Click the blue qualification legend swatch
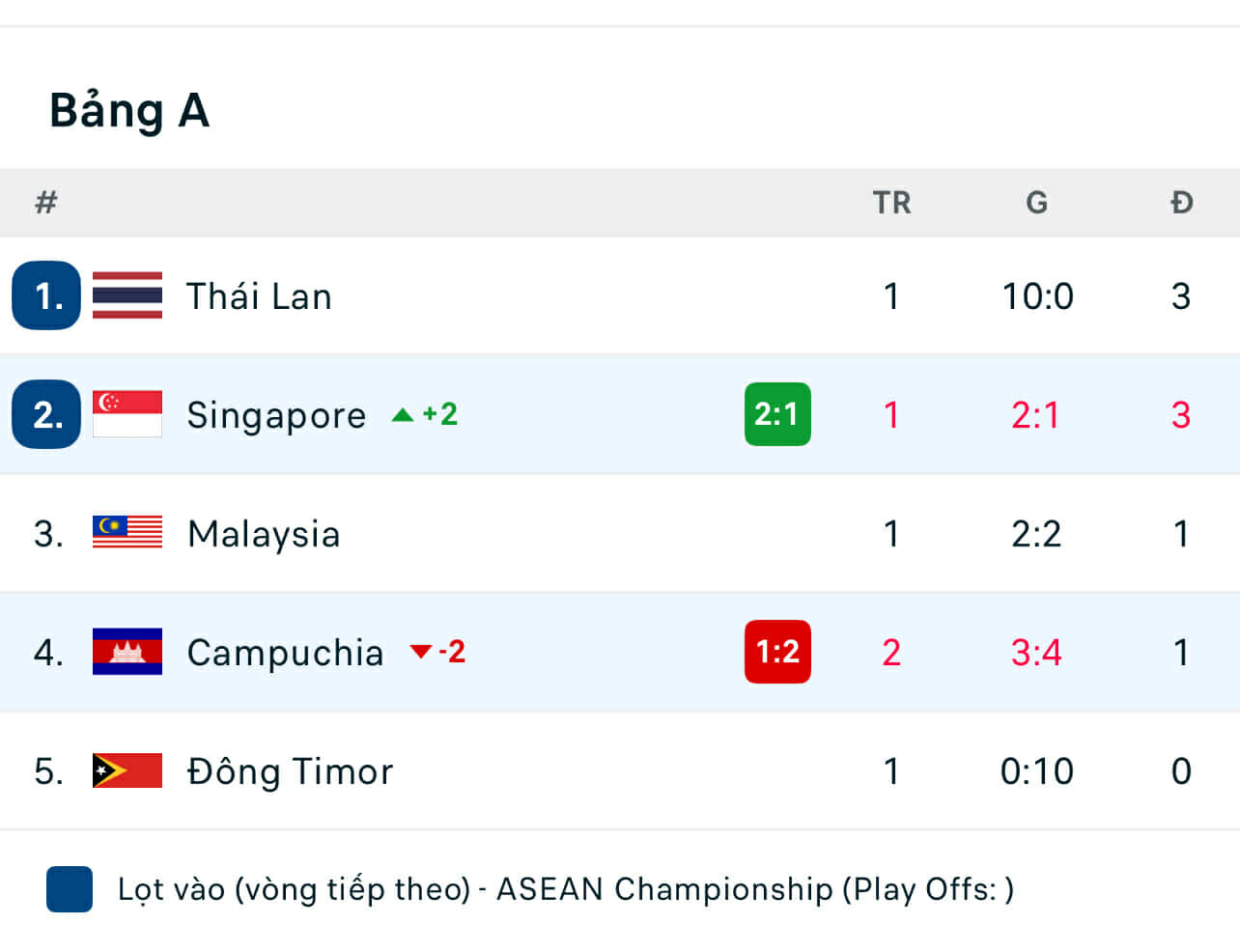The height and width of the screenshot is (952, 1240). 70,889
